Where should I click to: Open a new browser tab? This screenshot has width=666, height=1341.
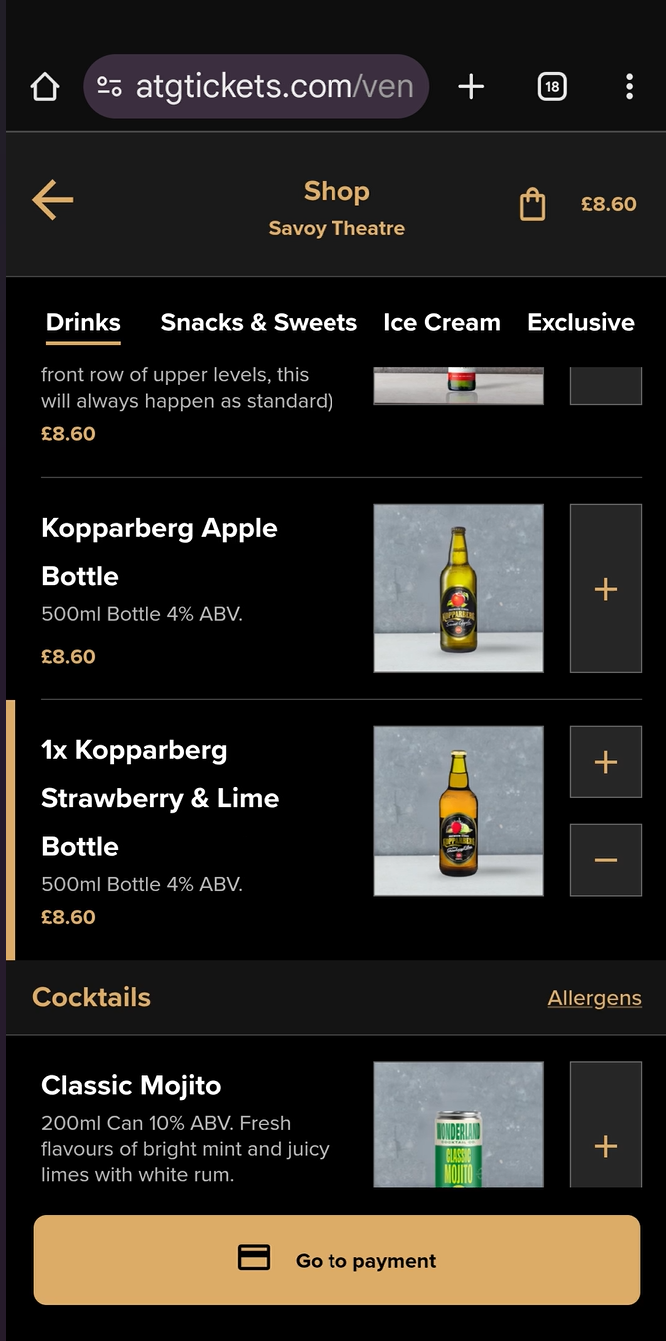(x=471, y=87)
